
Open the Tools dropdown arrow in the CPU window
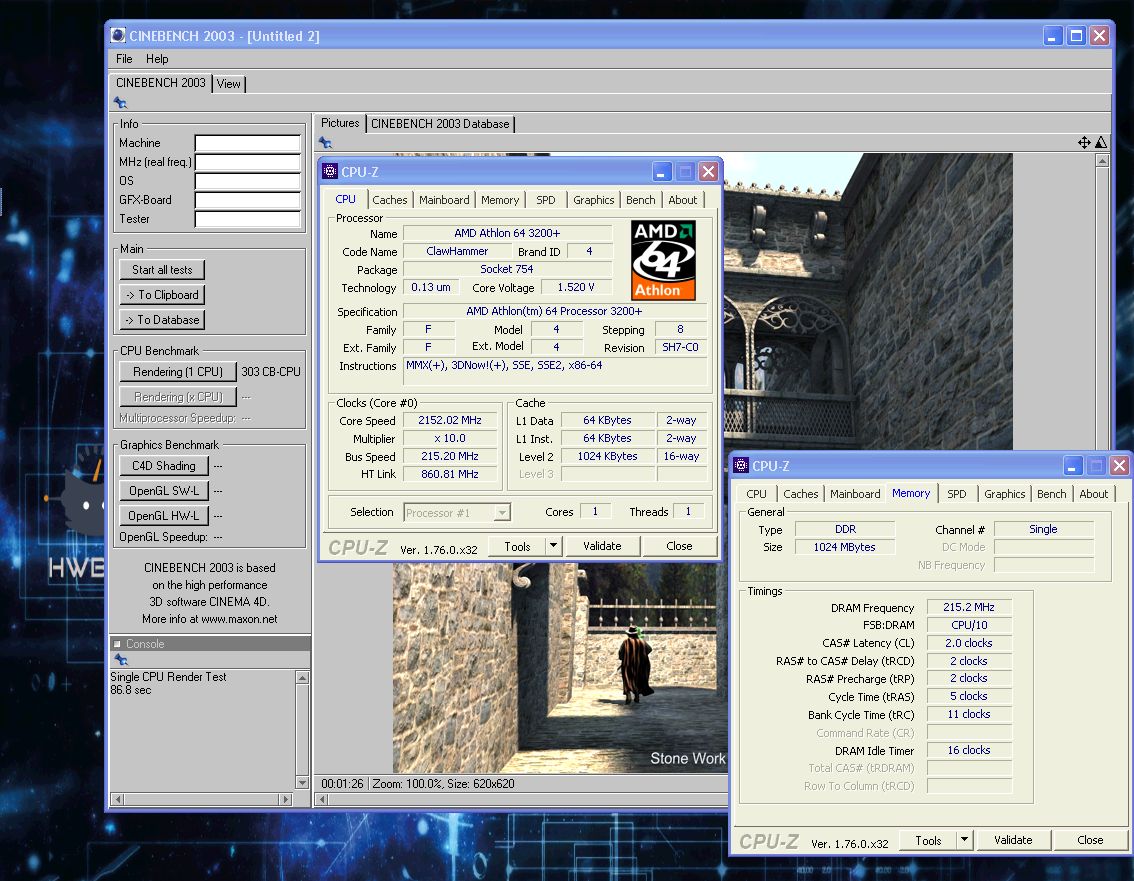[553, 545]
